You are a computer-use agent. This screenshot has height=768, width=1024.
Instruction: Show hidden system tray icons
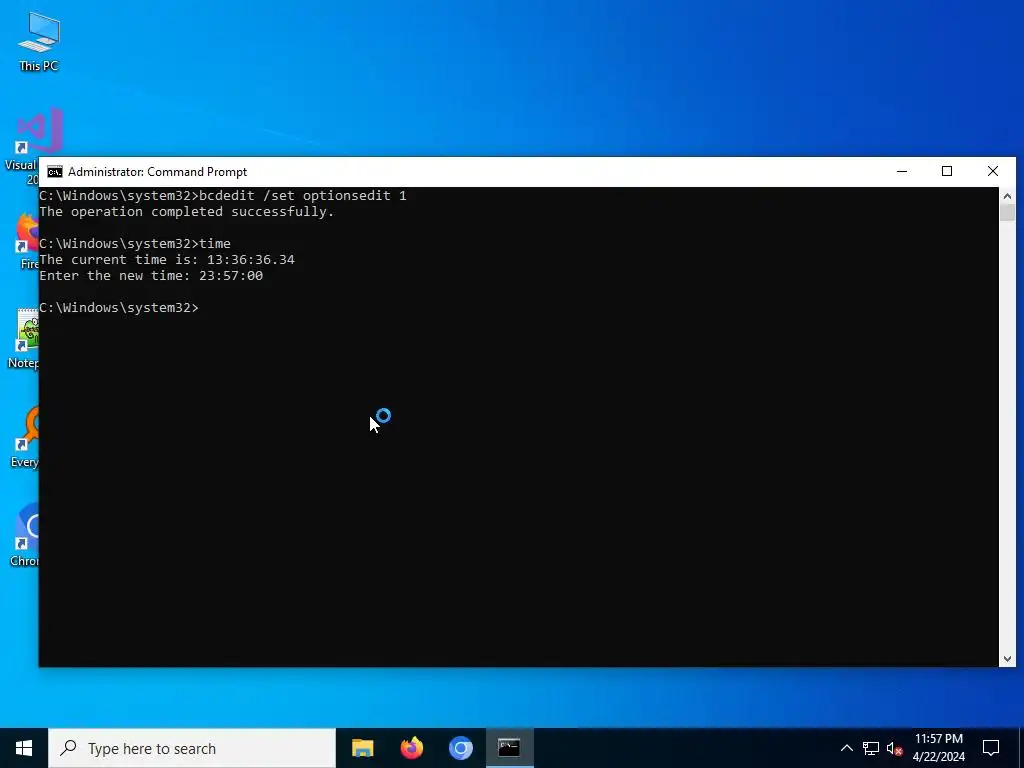click(846, 748)
